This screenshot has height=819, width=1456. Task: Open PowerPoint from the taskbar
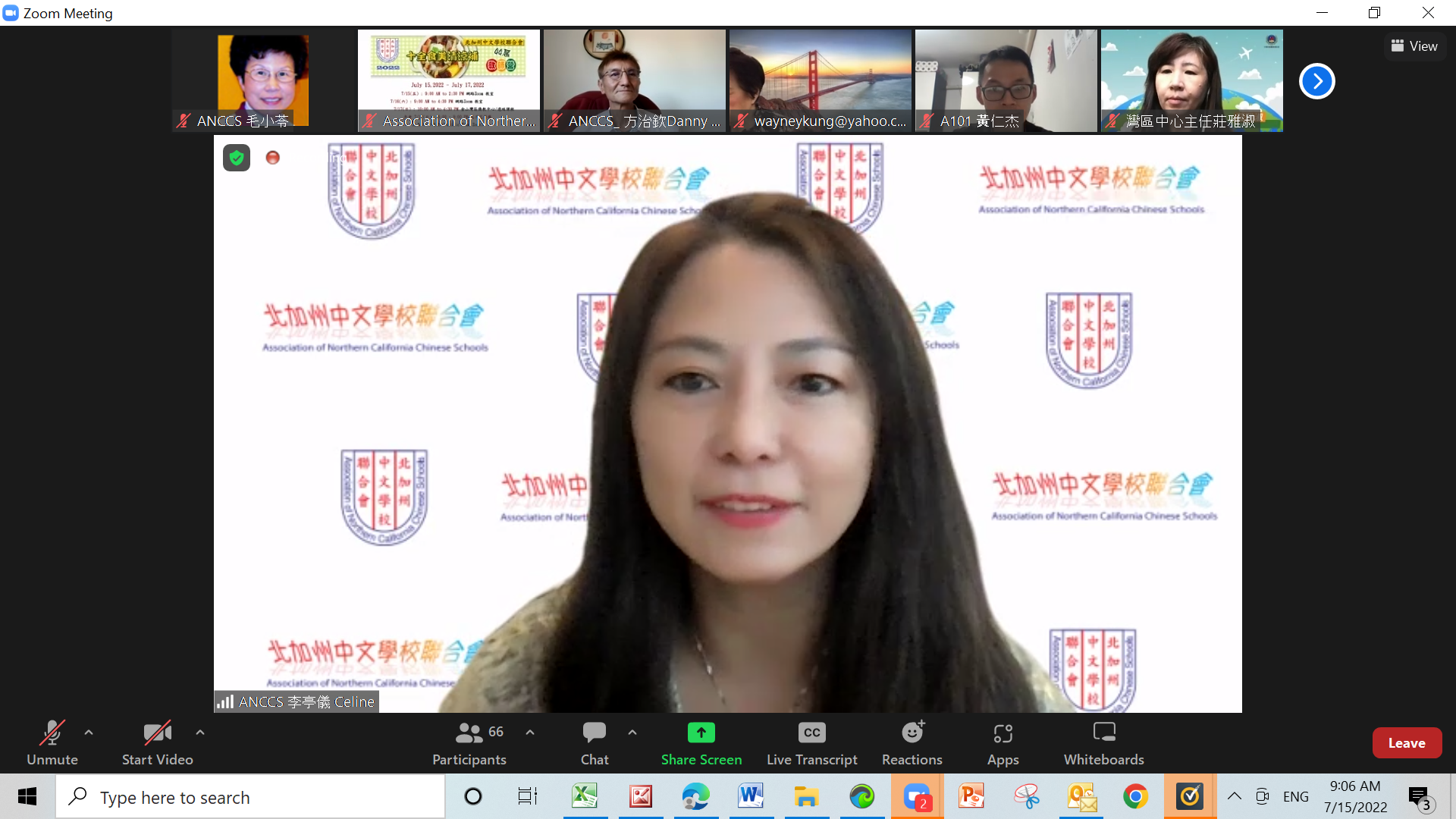(971, 796)
